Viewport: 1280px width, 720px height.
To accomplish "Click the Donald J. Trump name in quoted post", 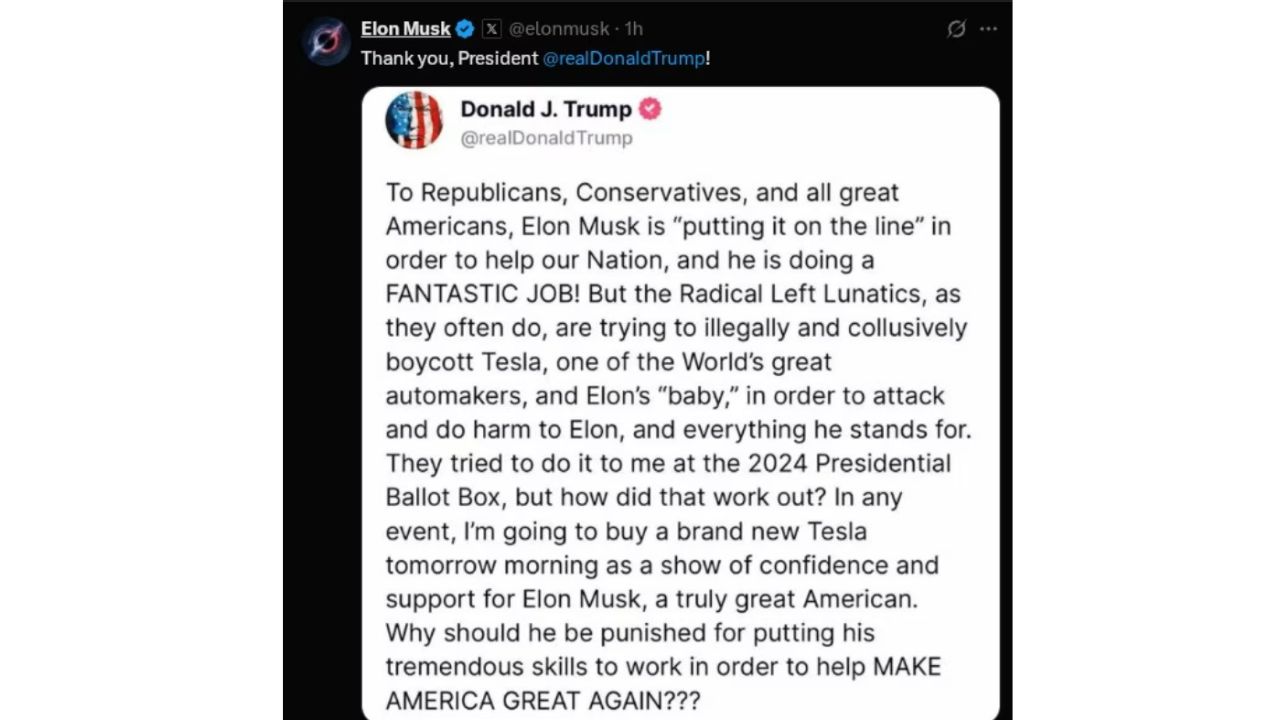I will [x=546, y=109].
